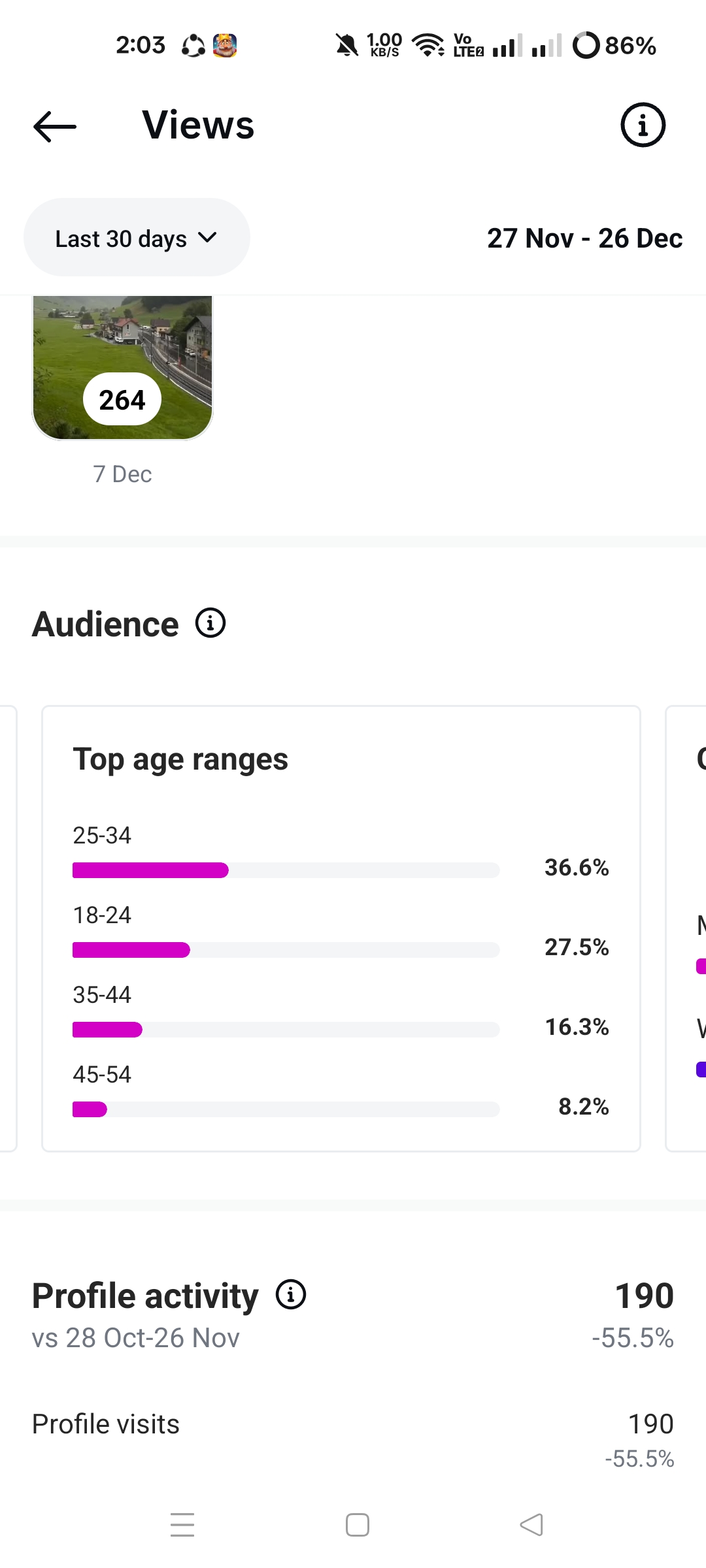Screen dimensions: 706x1568
Task: Tap the back arrow in Views header
Action: (x=55, y=126)
